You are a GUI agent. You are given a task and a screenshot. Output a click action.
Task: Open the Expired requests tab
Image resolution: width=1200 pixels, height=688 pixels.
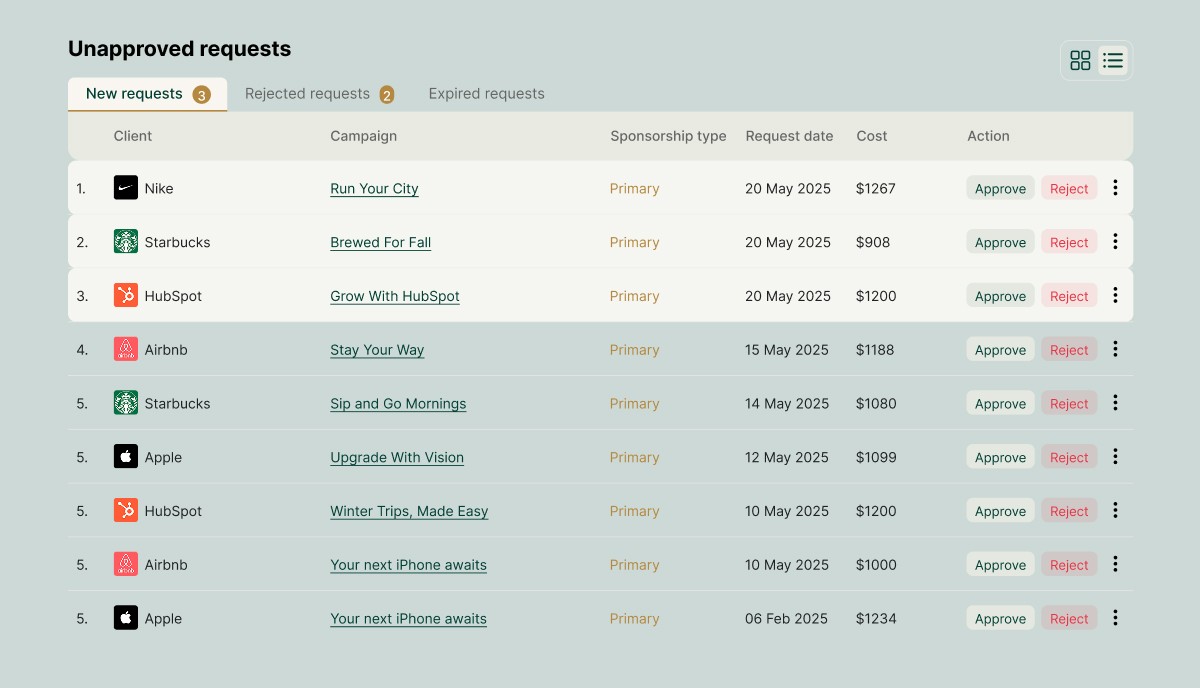pos(486,94)
